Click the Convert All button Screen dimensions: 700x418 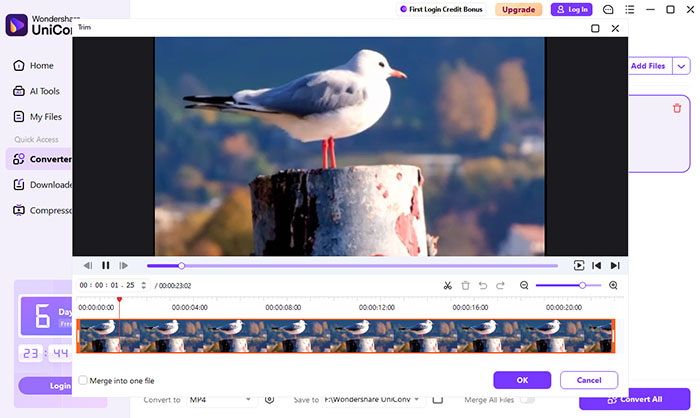coord(635,399)
